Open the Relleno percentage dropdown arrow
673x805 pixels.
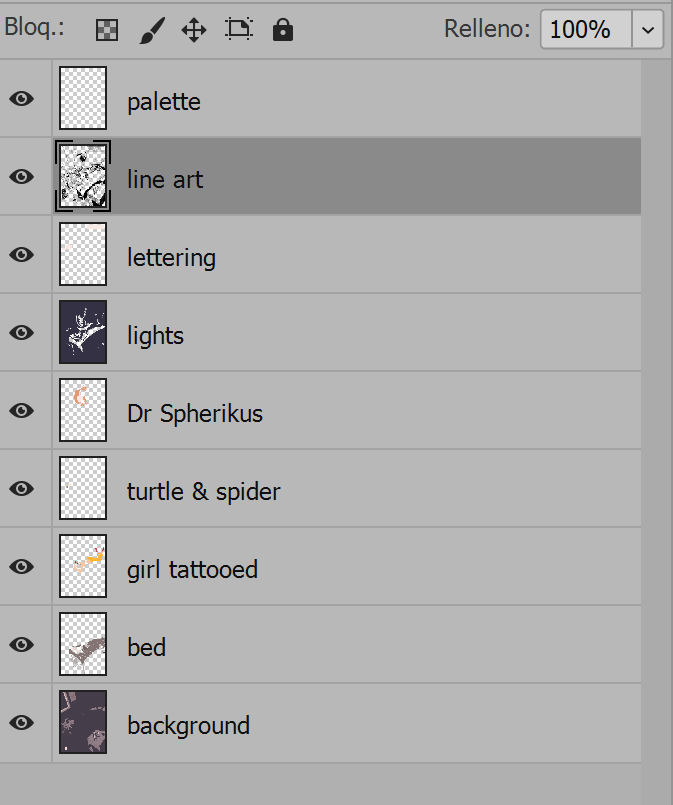coord(648,30)
